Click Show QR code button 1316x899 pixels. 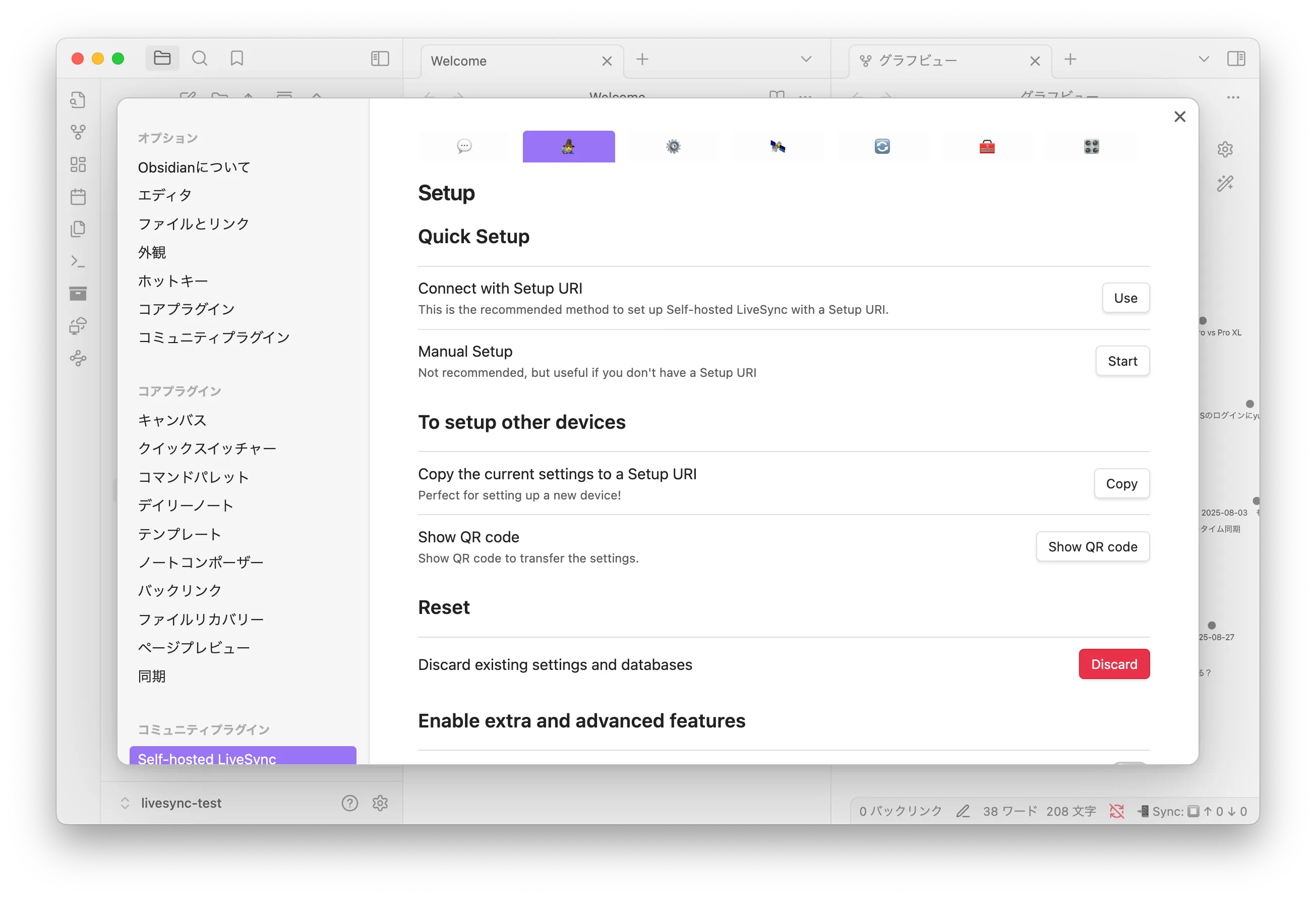pos(1092,546)
